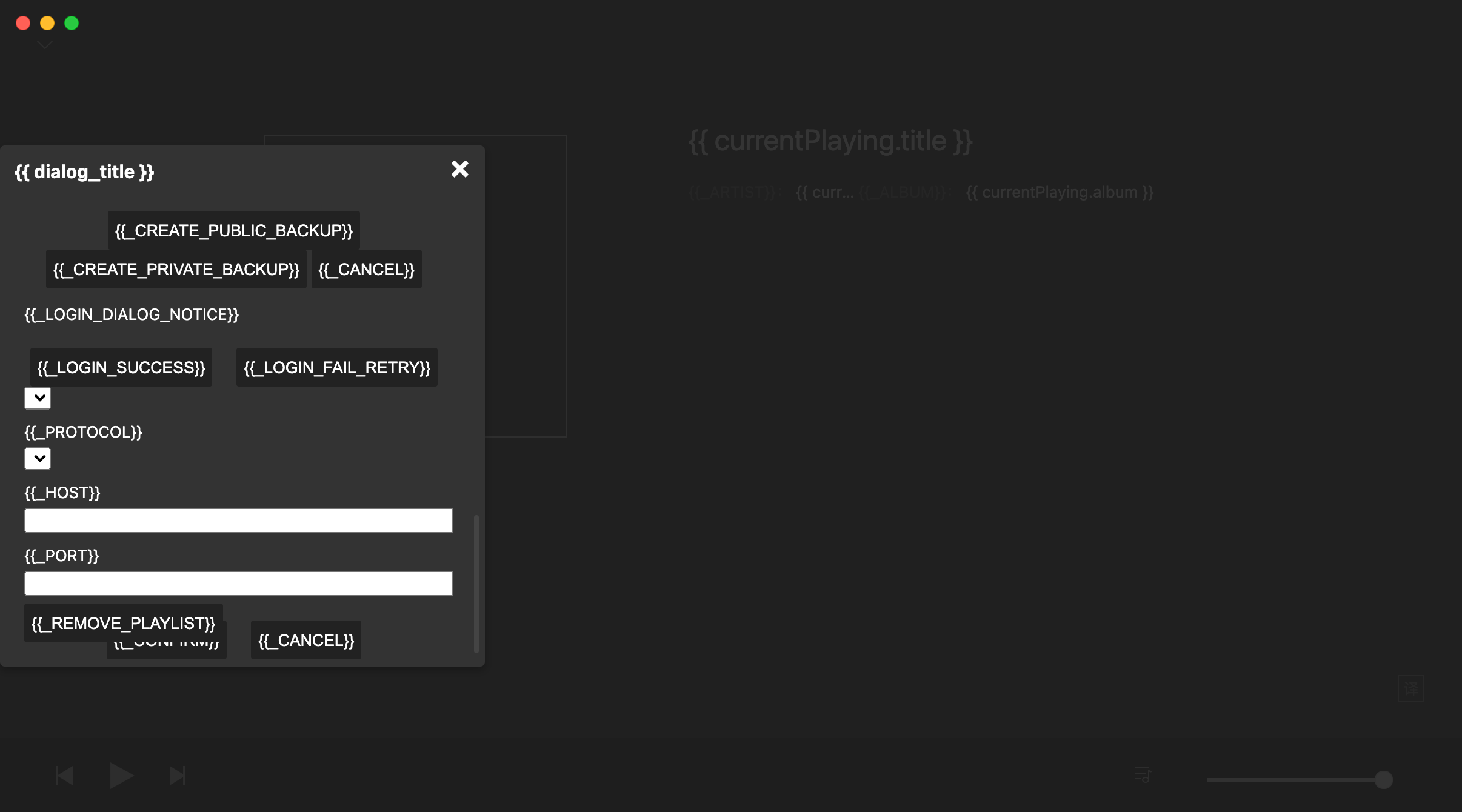Click the {{ currentPlaying.title }} text
Viewport: 1462px width, 812px height.
830,141
